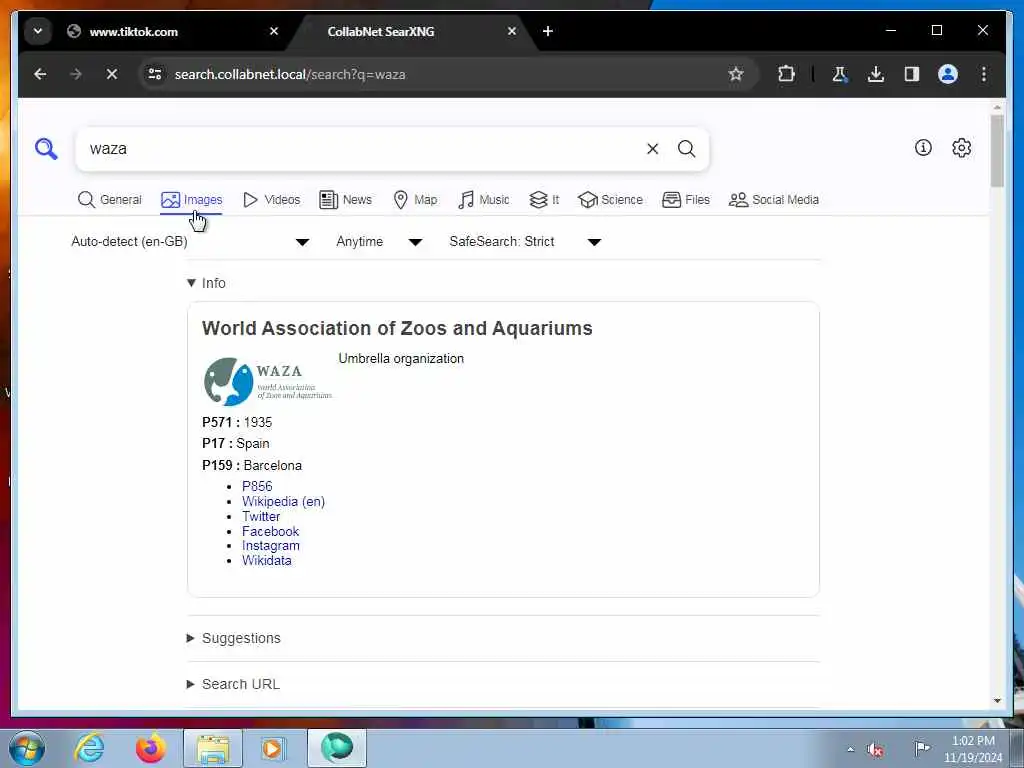Screen dimensions: 1024x768
Task: Stop page loading with the X button
Action: pos(112,74)
